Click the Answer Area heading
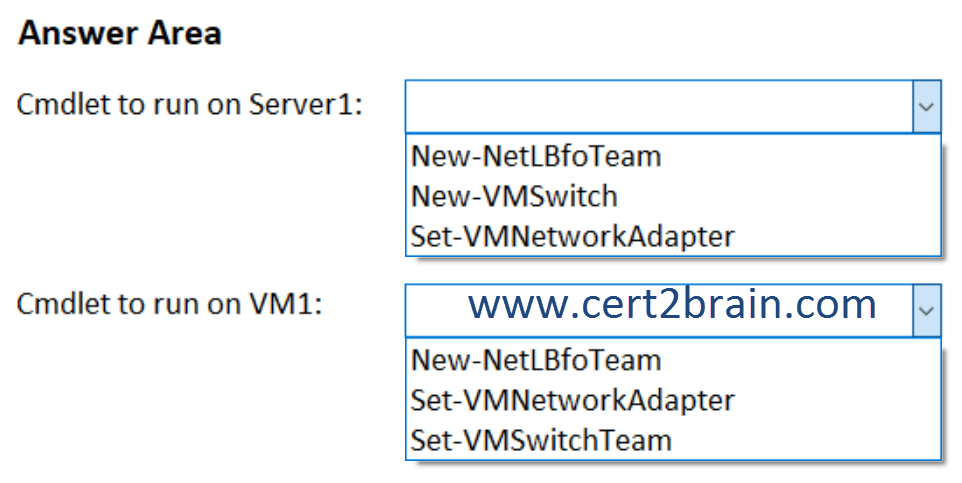 tap(120, 33)
